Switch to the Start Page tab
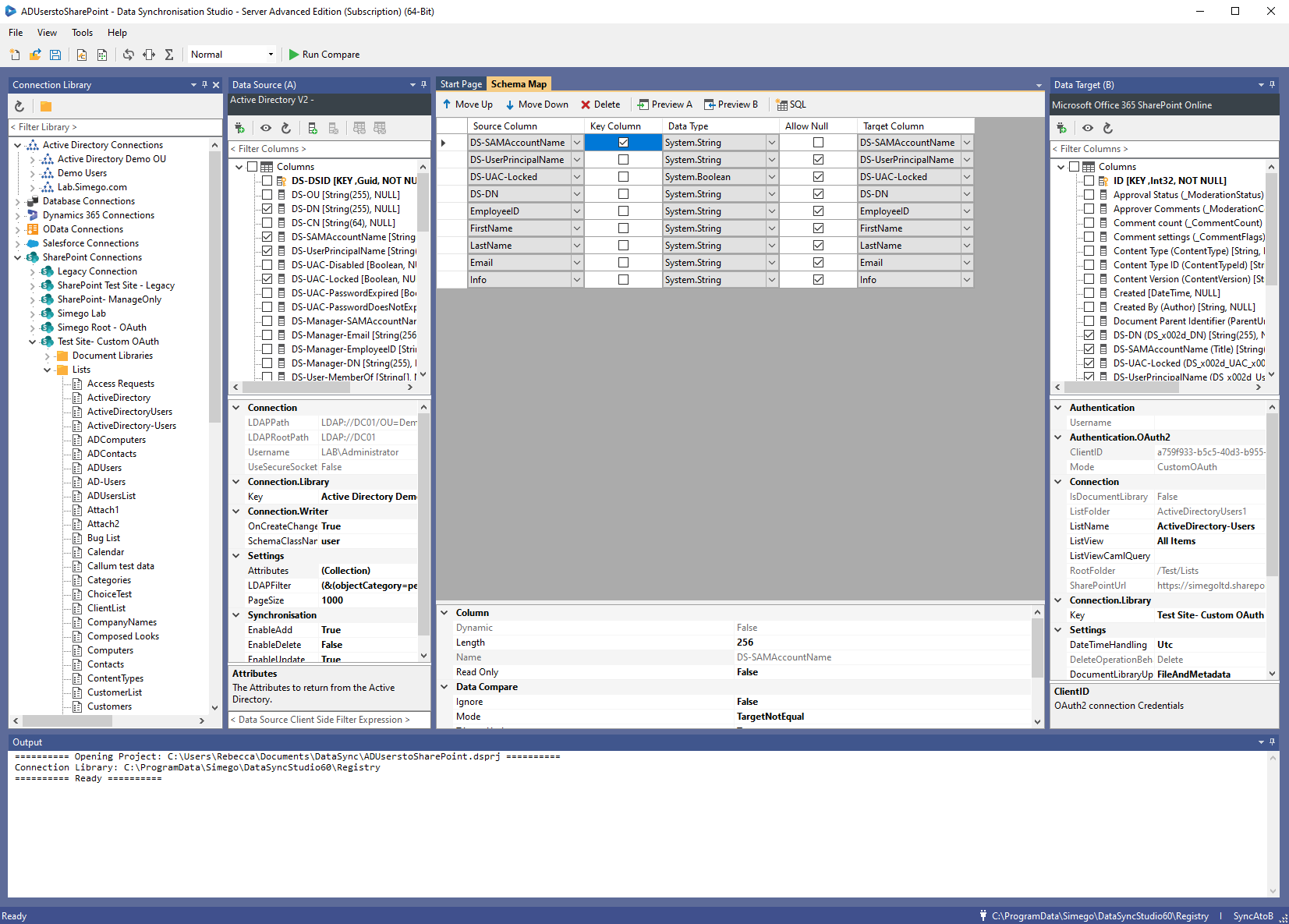The height and width of the screenshot is (924, 1289). pos(461,84)
